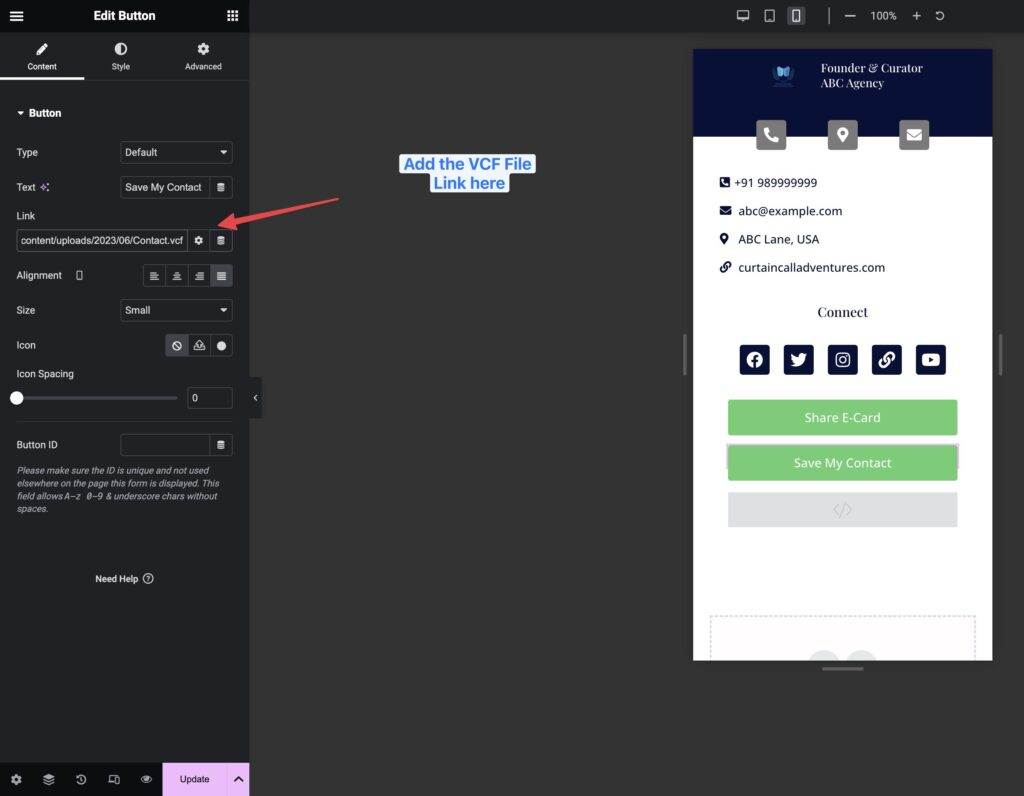Switch to desktop preview mode
The image size is (1024, 796).
click(743, 16)
